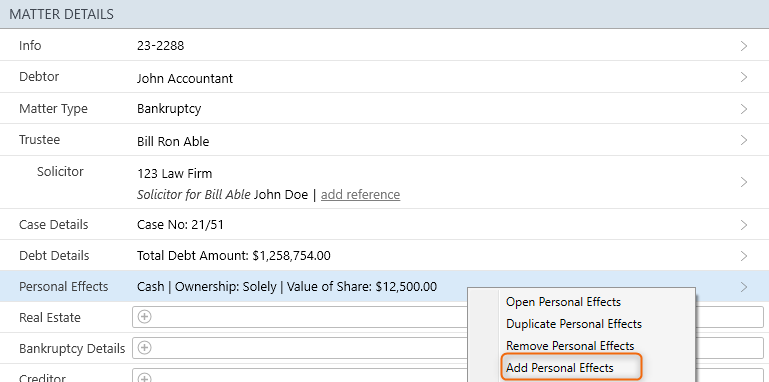The width and height of the screenshot is (769, 382).
Task: Click the Trustee row chevron arrow
Action: tap(744, 140)
